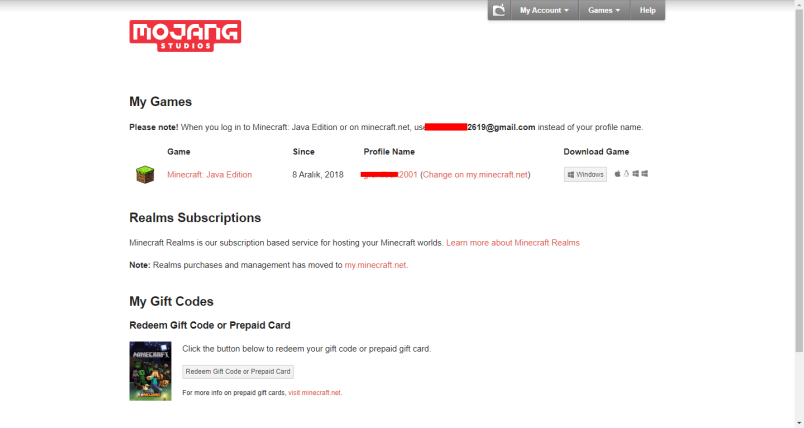Click the Since column header
The height and width of the screenshot is (428, 804).
pyautogui.click(x=304, y=152)
